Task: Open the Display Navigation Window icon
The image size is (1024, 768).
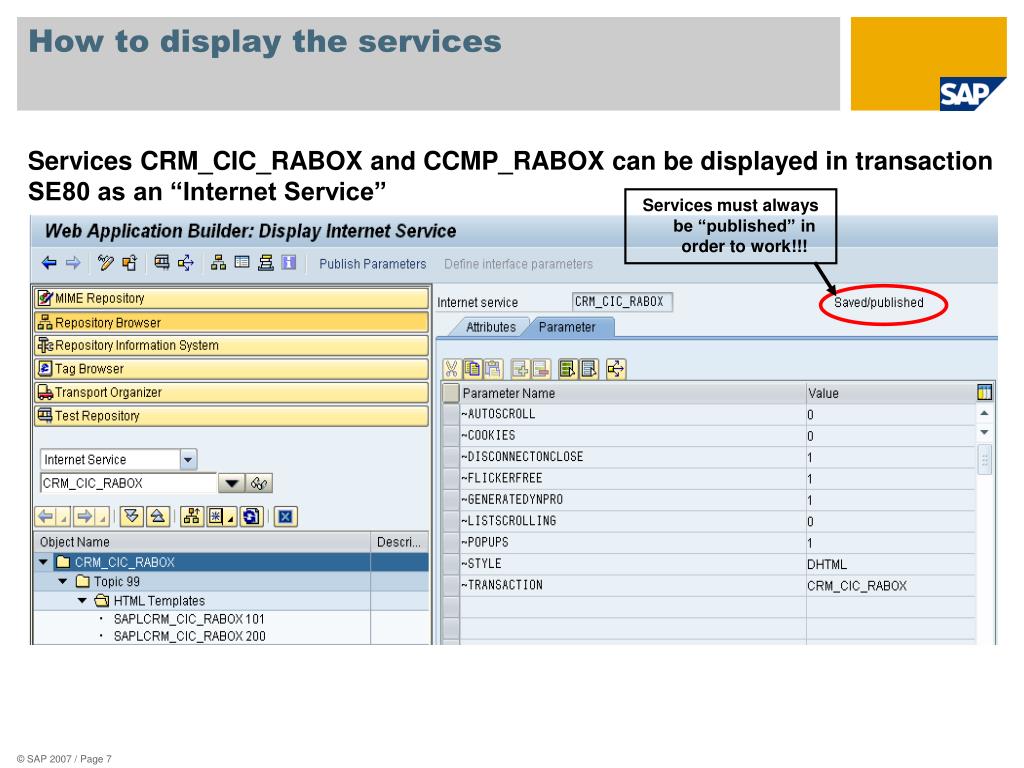Action: coord(242,263)
